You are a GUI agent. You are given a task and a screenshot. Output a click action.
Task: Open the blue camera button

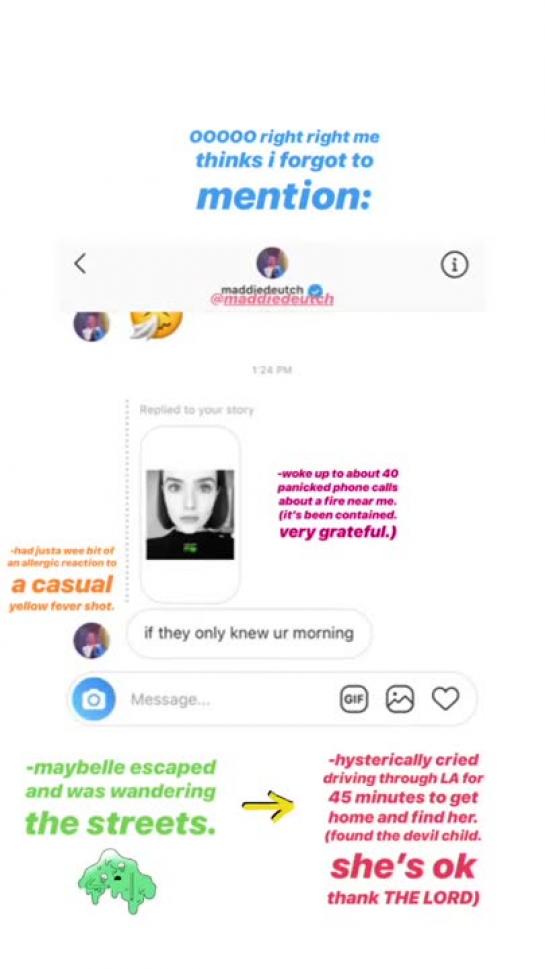94,699
